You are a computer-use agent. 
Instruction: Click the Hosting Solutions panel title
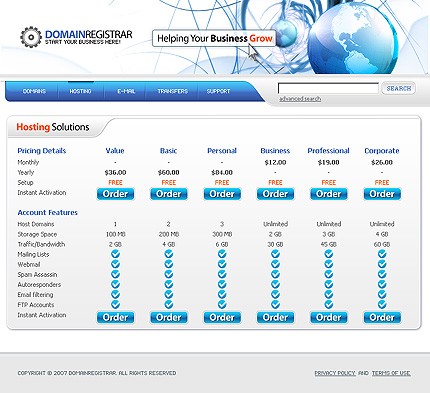(x=53, y=127)
